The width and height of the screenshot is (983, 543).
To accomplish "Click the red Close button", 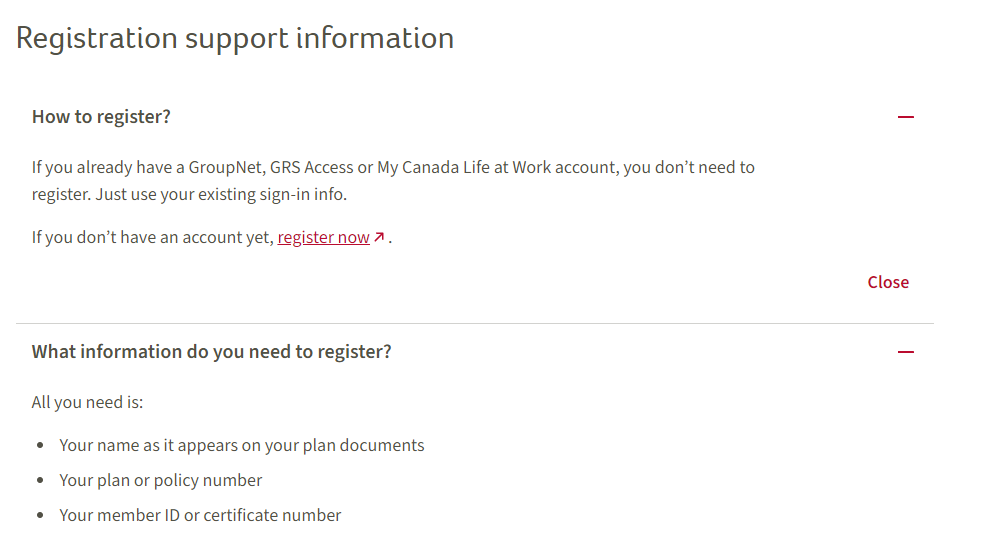I will 888,282.
